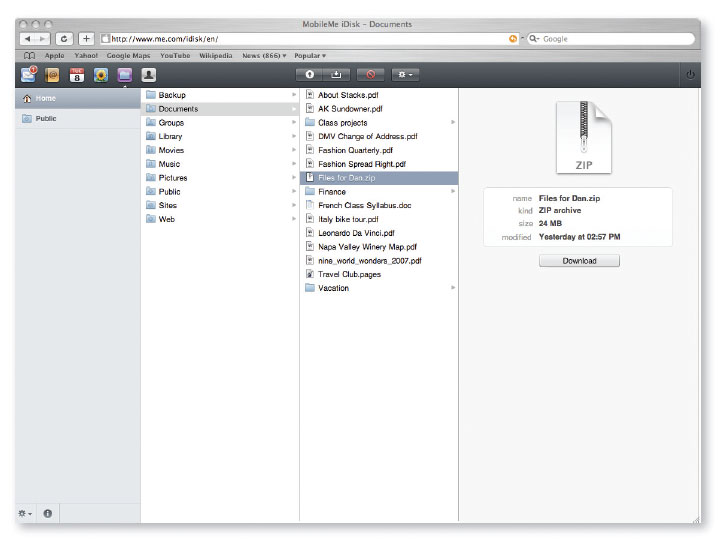Select Fashion Quarterly.pdf

click(379, 150)
